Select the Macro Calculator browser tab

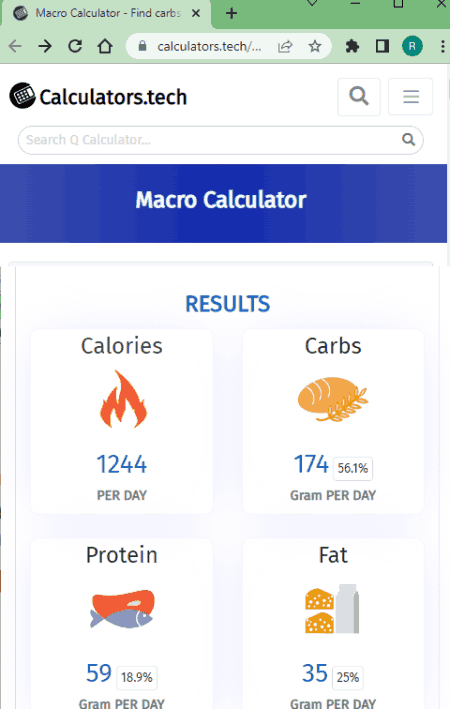[x=107, y=13]
